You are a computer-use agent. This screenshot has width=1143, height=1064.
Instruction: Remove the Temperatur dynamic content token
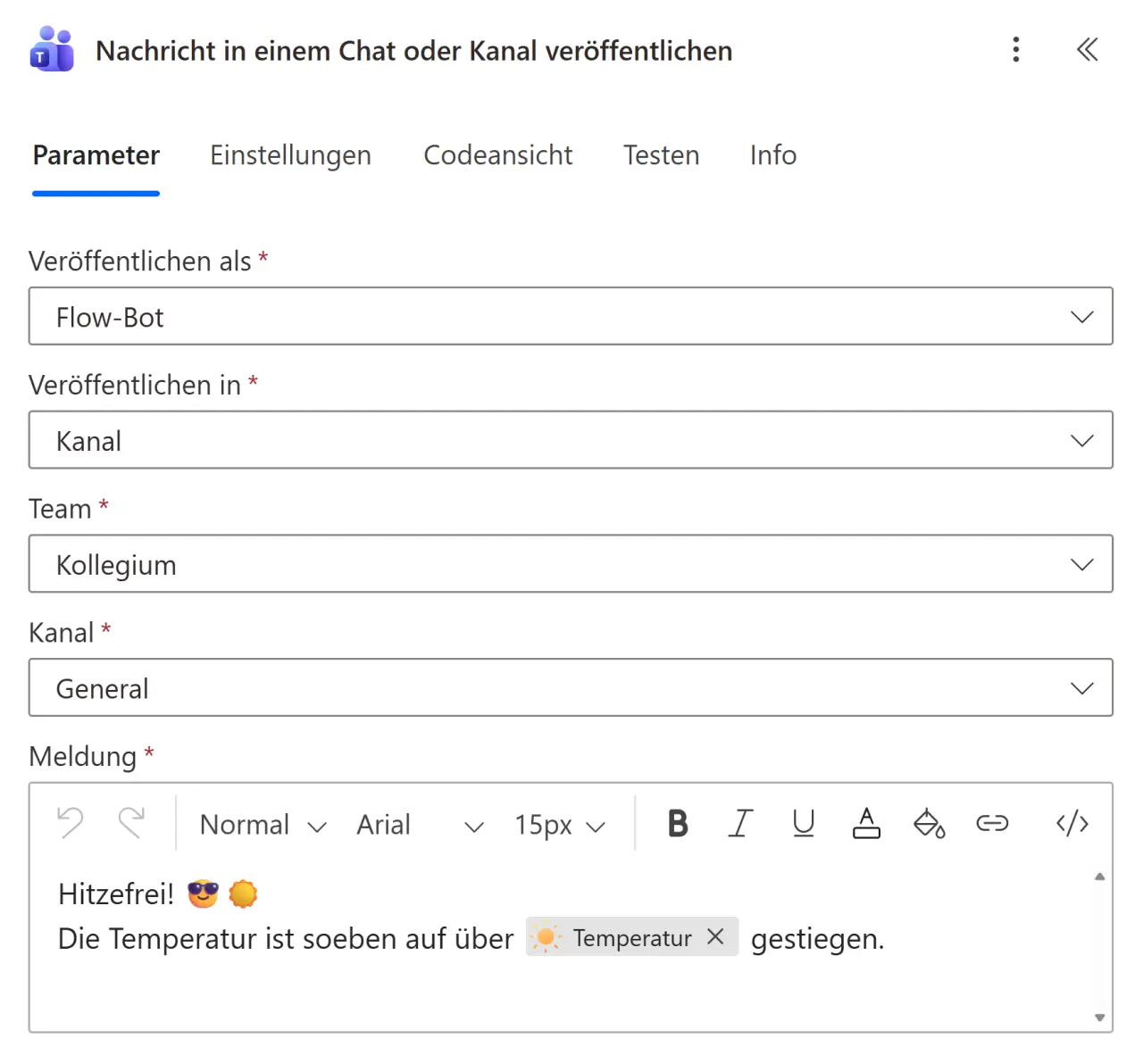[715, 937]
